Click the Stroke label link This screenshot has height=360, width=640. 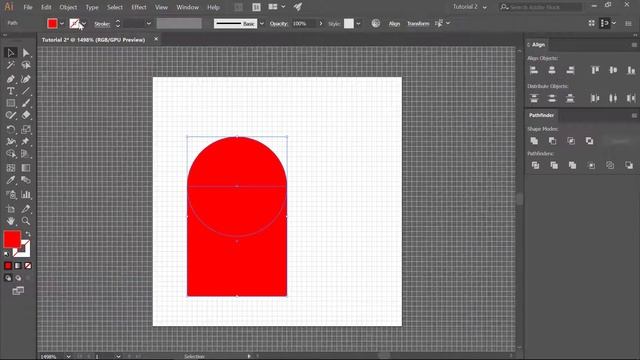point(102,24)
